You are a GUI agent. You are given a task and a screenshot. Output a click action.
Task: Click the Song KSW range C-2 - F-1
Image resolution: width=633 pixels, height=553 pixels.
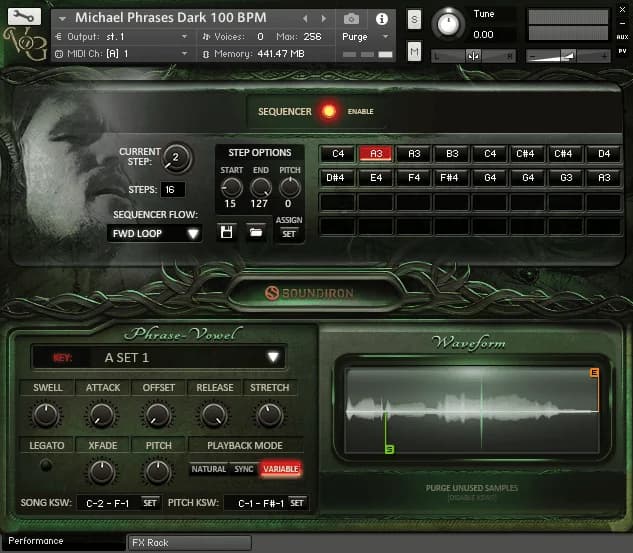tap(108, 503)
